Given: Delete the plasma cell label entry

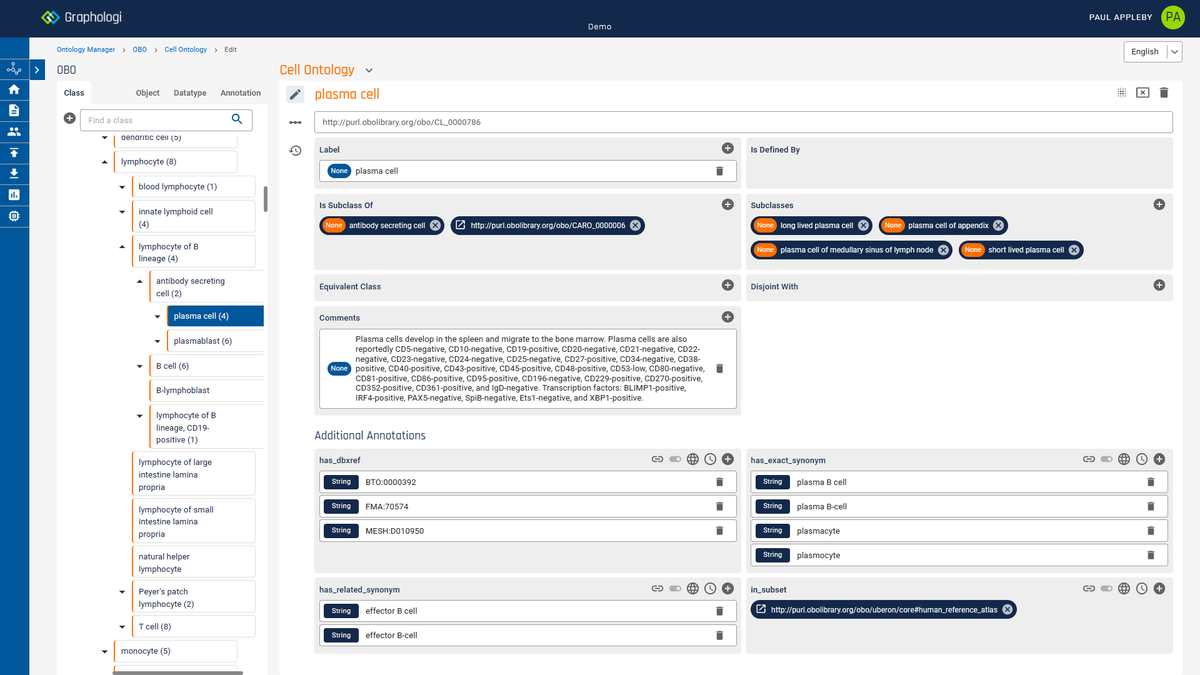Looking at the screenshot, I should 719,171.
